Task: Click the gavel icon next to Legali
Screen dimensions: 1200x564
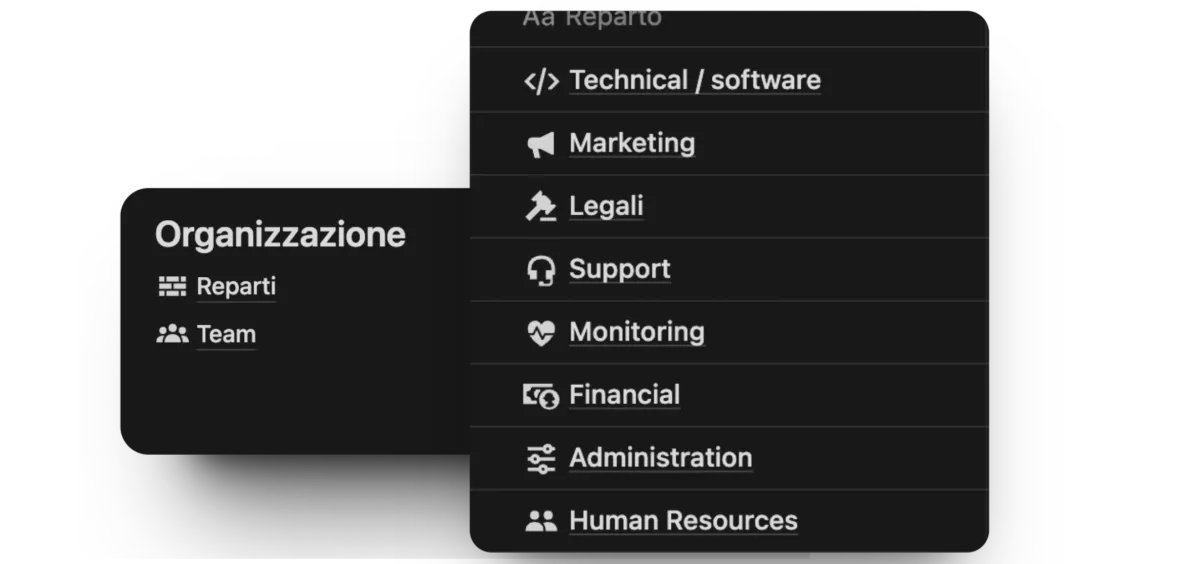Action: 541,207
